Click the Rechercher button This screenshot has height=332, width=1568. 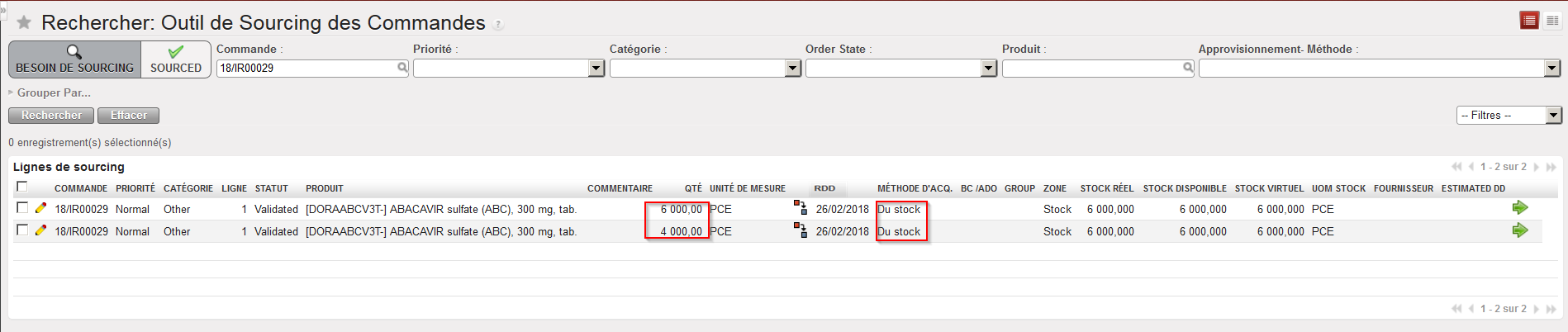tap(51, 116)
